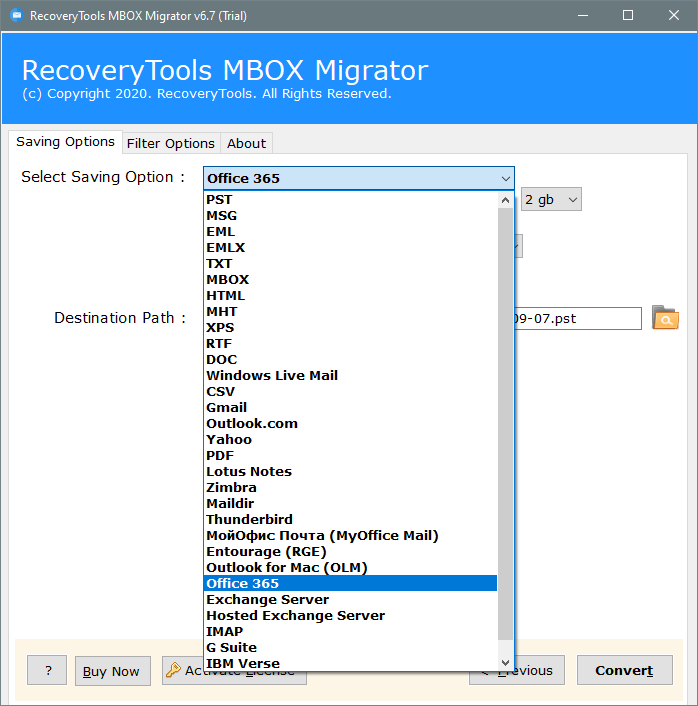Choose EML in the dropdown list
Viewport: 698px width, 706px height.
[350, 231]
